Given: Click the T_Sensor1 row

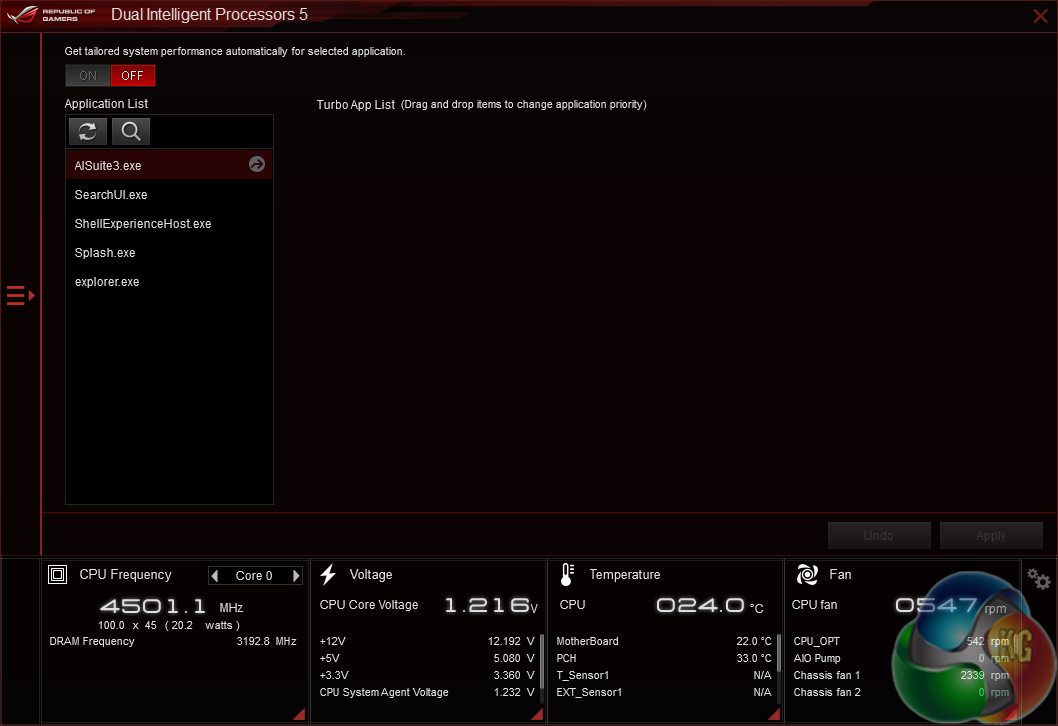Looking at the screenshot, I should [x=663, y=675].
